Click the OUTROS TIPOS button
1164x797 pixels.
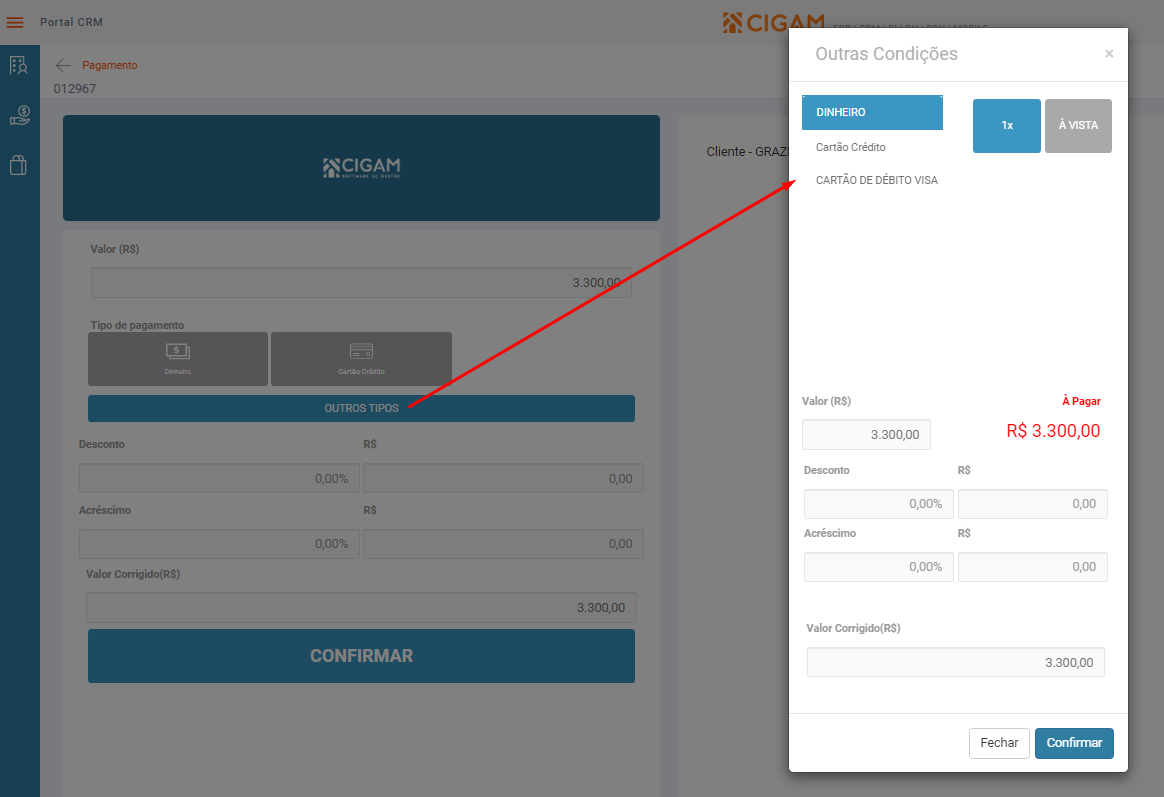click(x=362, y=408)
